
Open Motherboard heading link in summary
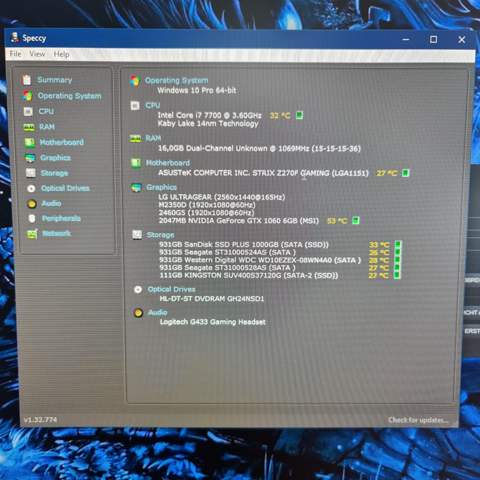(x=168, y=163)
